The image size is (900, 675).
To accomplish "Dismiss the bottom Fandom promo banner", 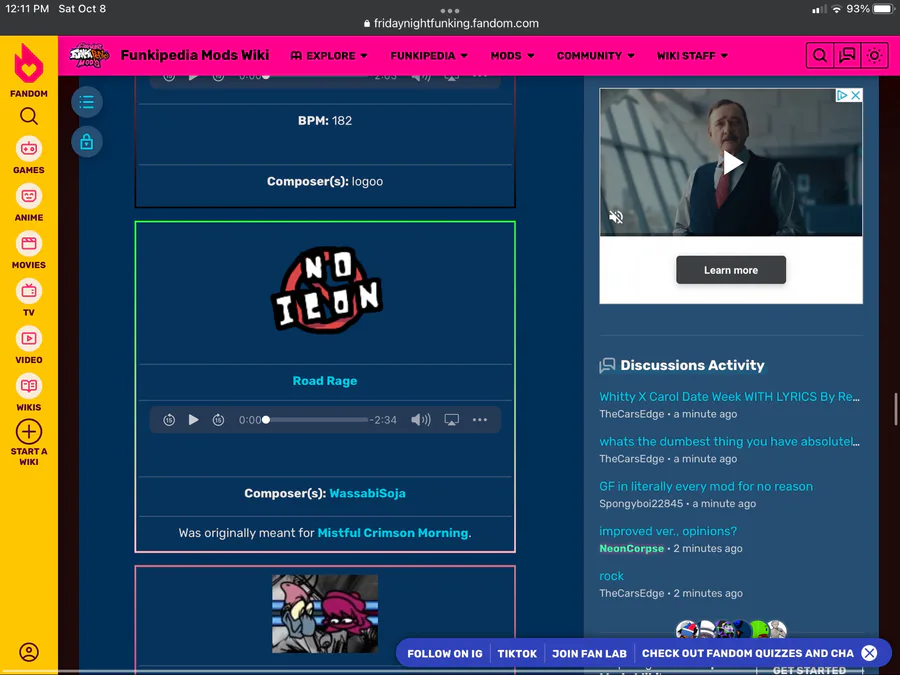I will (x=870, y=653).
